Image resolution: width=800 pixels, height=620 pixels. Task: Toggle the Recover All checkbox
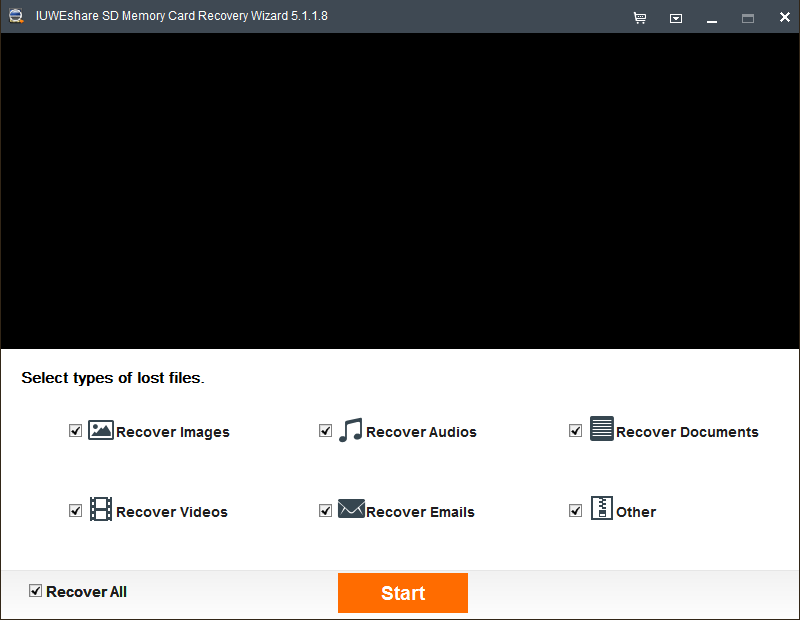(x=35, y=591)
